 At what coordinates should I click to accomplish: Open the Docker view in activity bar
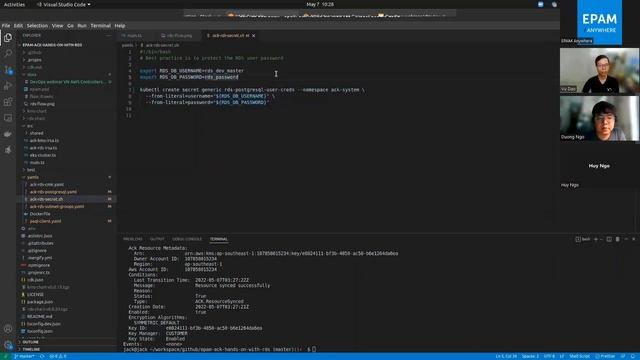click(x=8, y=134)
